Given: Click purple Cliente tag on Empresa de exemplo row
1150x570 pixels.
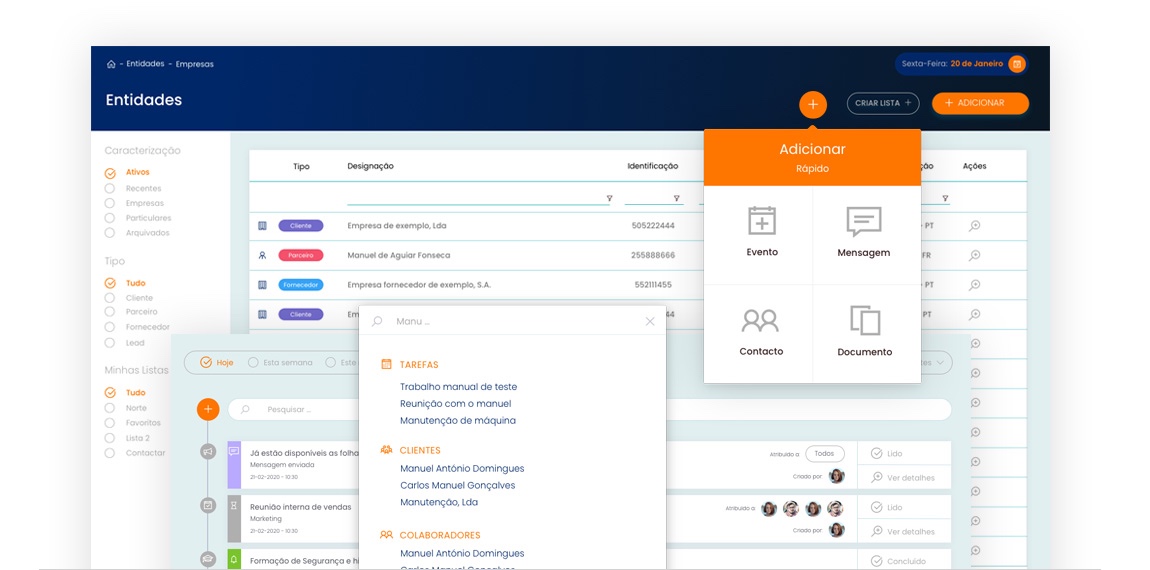Looking at the screenshot, I should tap(301, 226).
